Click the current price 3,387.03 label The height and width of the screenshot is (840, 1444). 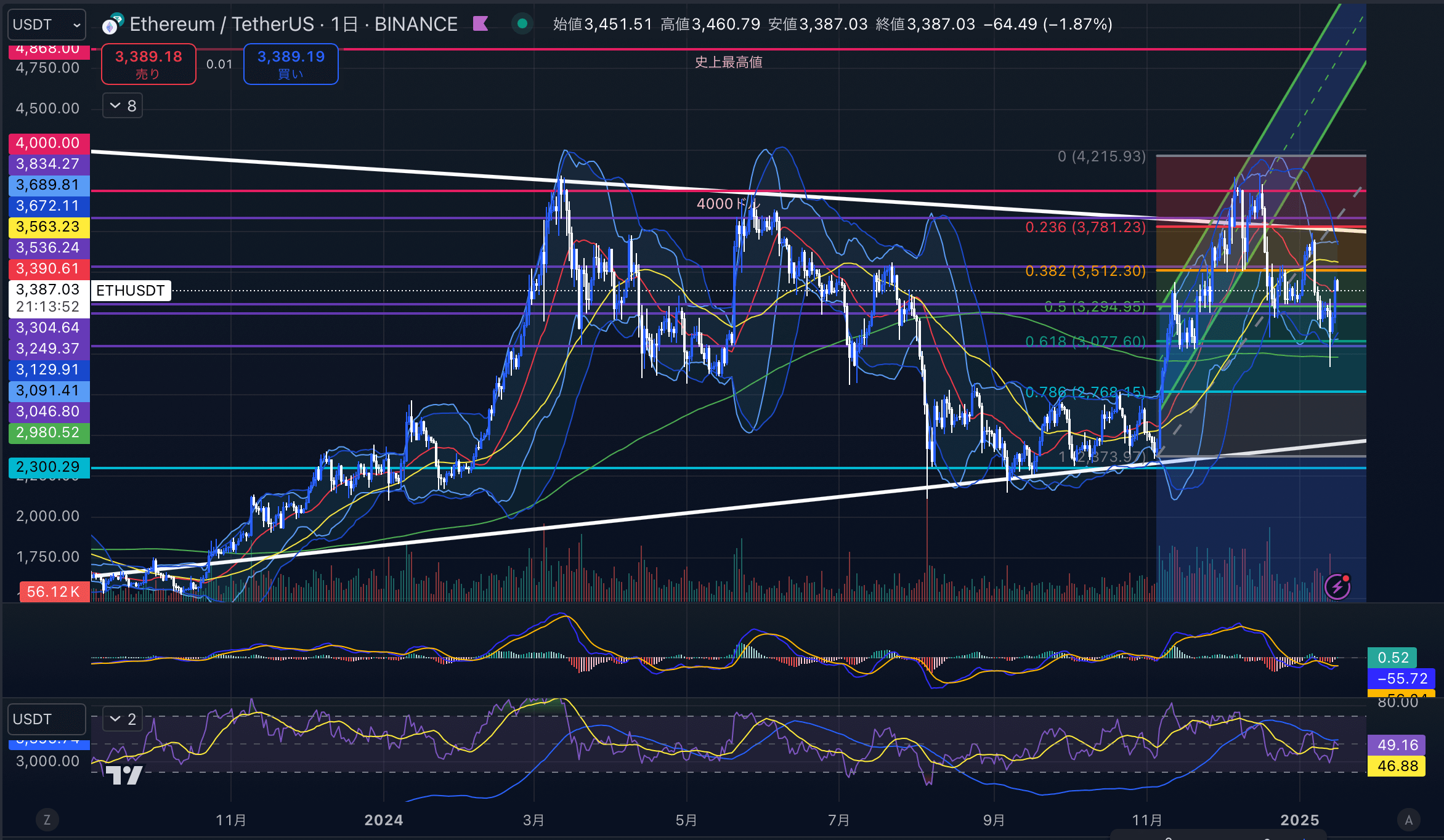(x=49, y=298)
